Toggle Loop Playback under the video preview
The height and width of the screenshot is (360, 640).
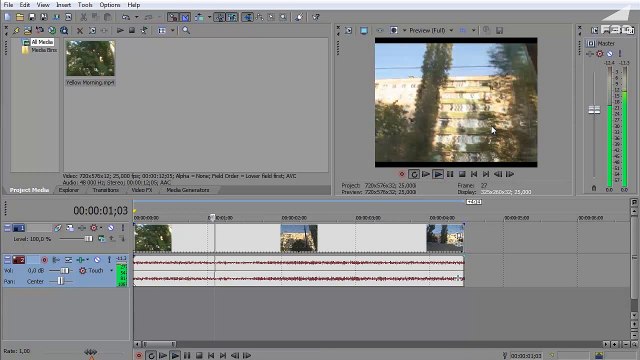click(414, 174)
